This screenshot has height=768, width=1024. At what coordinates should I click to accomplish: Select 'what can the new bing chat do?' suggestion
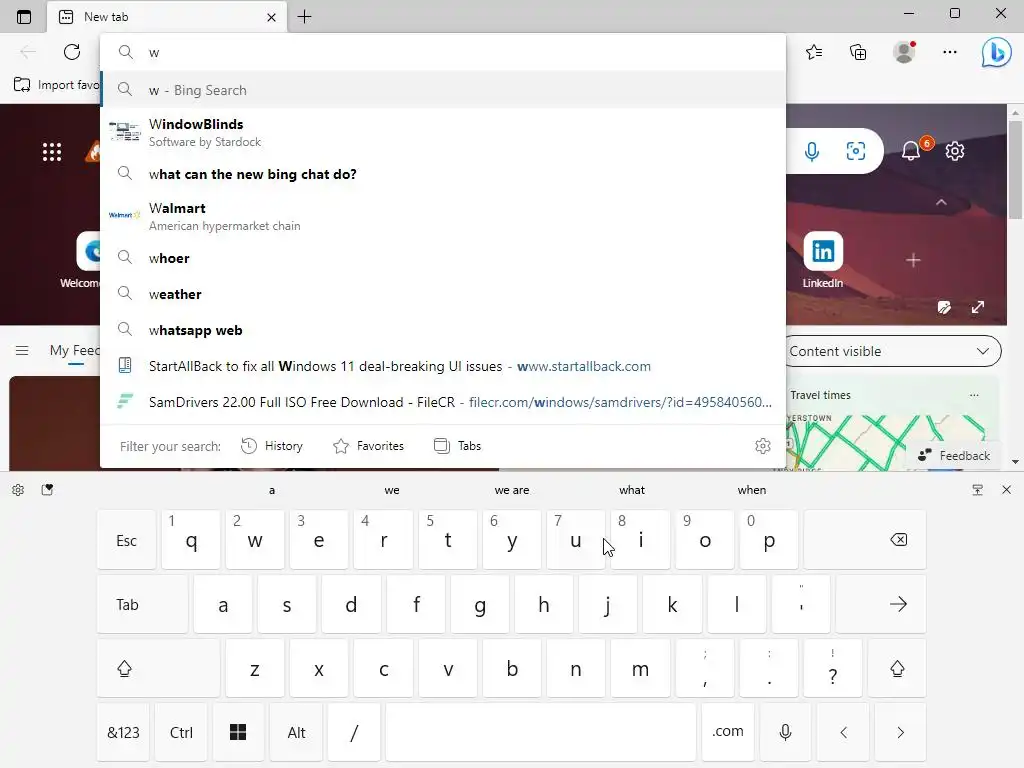click(x=443, y=174)
